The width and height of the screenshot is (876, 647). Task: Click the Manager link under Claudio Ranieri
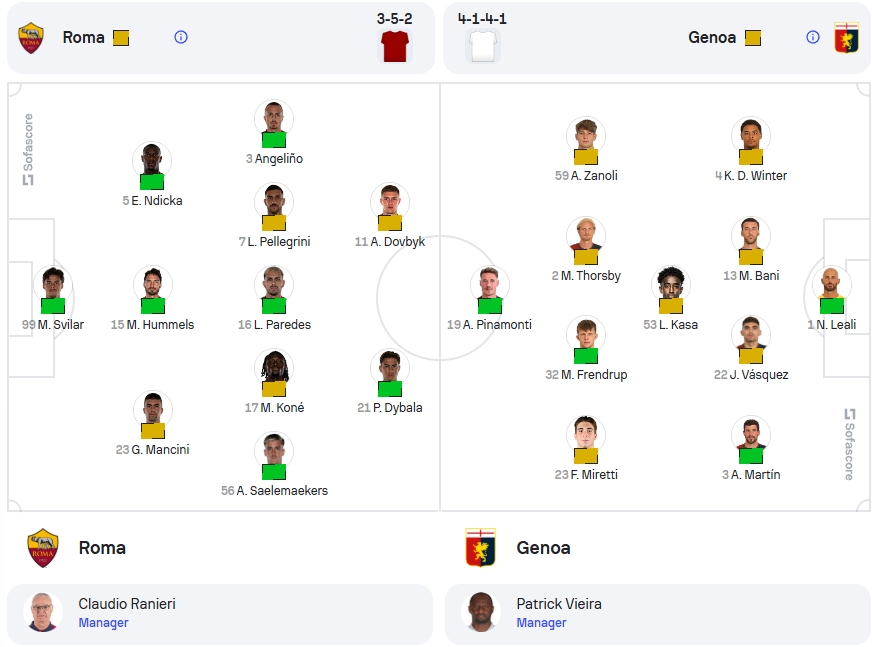point(103,622)
